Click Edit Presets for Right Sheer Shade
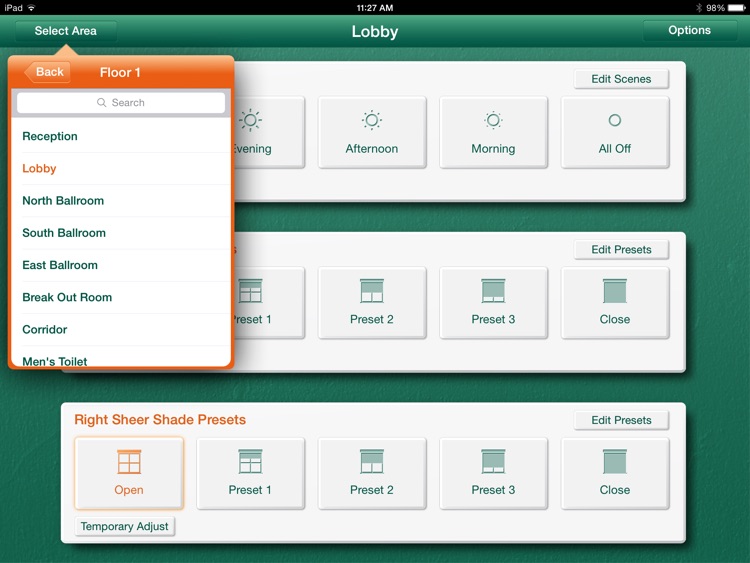Viewport: 750px width, 563px height. (x=621, y=420)
